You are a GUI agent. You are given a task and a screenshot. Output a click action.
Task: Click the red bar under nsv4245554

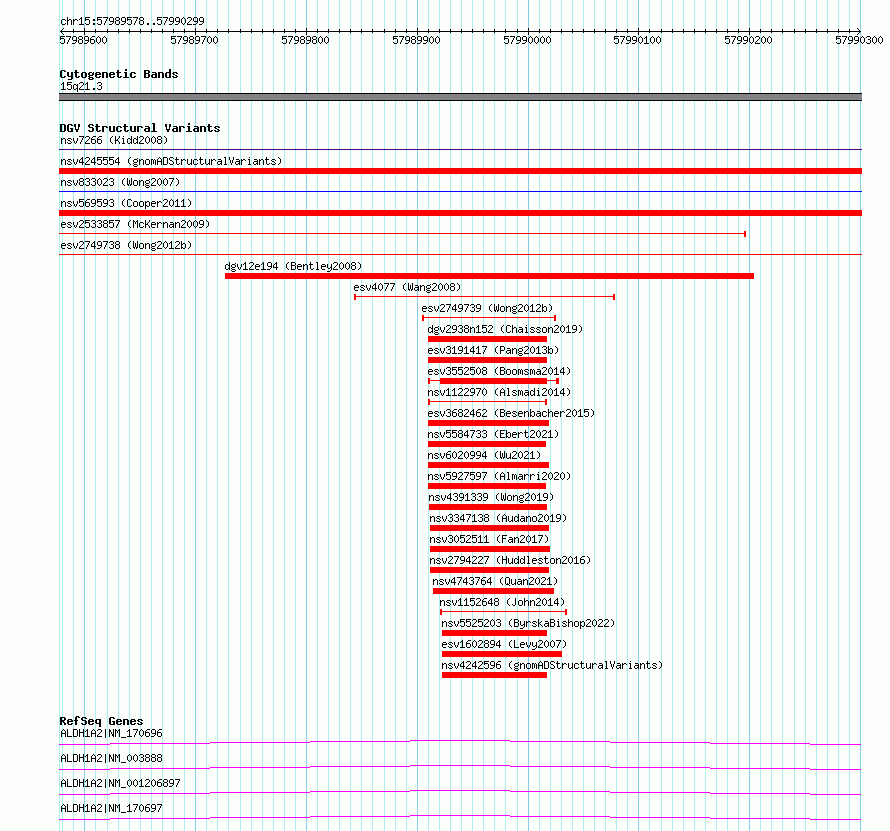click(x=460, y=171)
